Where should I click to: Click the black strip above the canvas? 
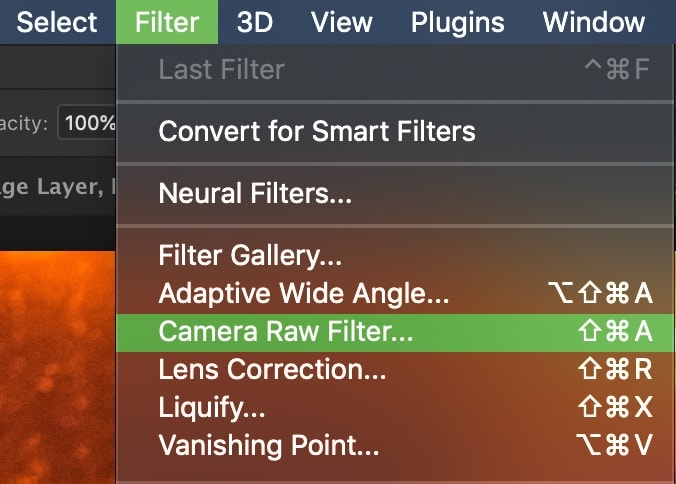(57, 233)
